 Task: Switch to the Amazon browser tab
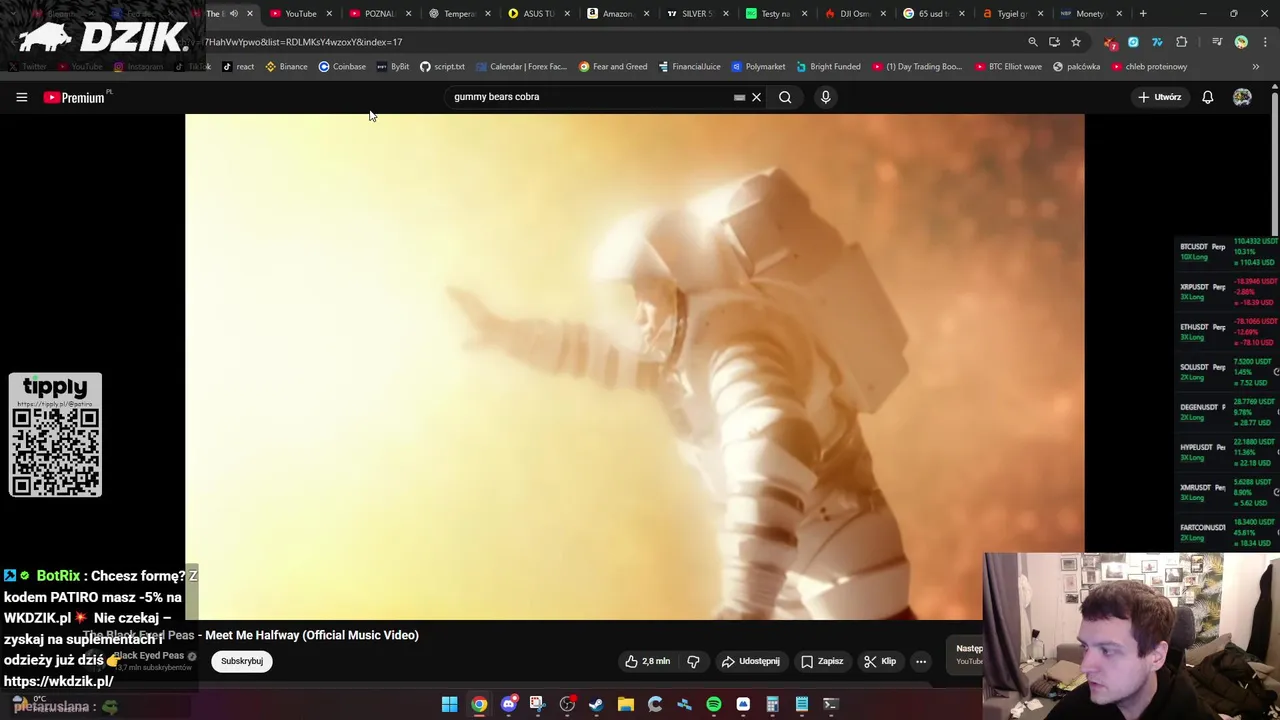pyautogui.click(x=617, y=14)
